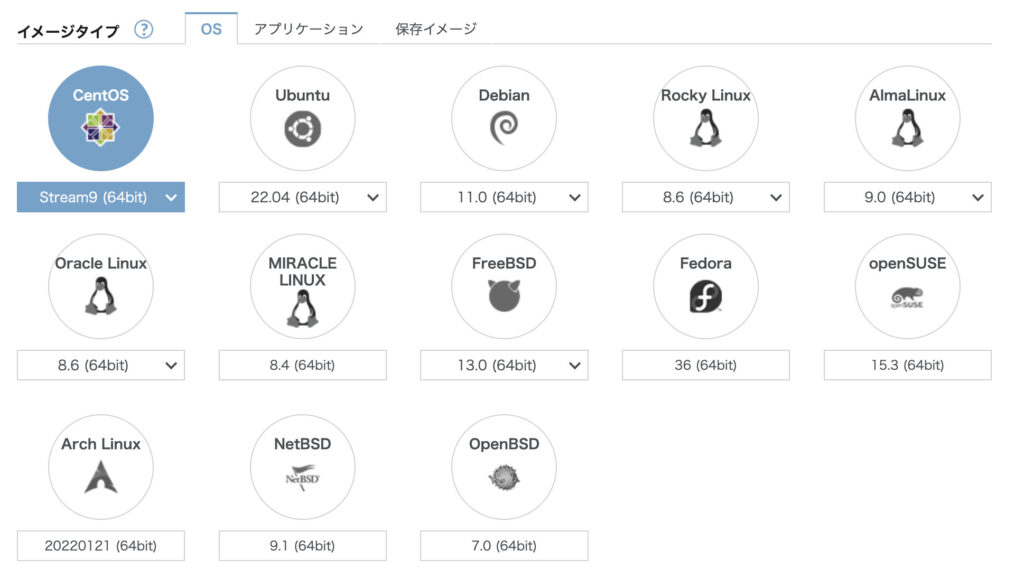Open AlmaLinux 9.0 version dropdown

[x=907, y=197]
